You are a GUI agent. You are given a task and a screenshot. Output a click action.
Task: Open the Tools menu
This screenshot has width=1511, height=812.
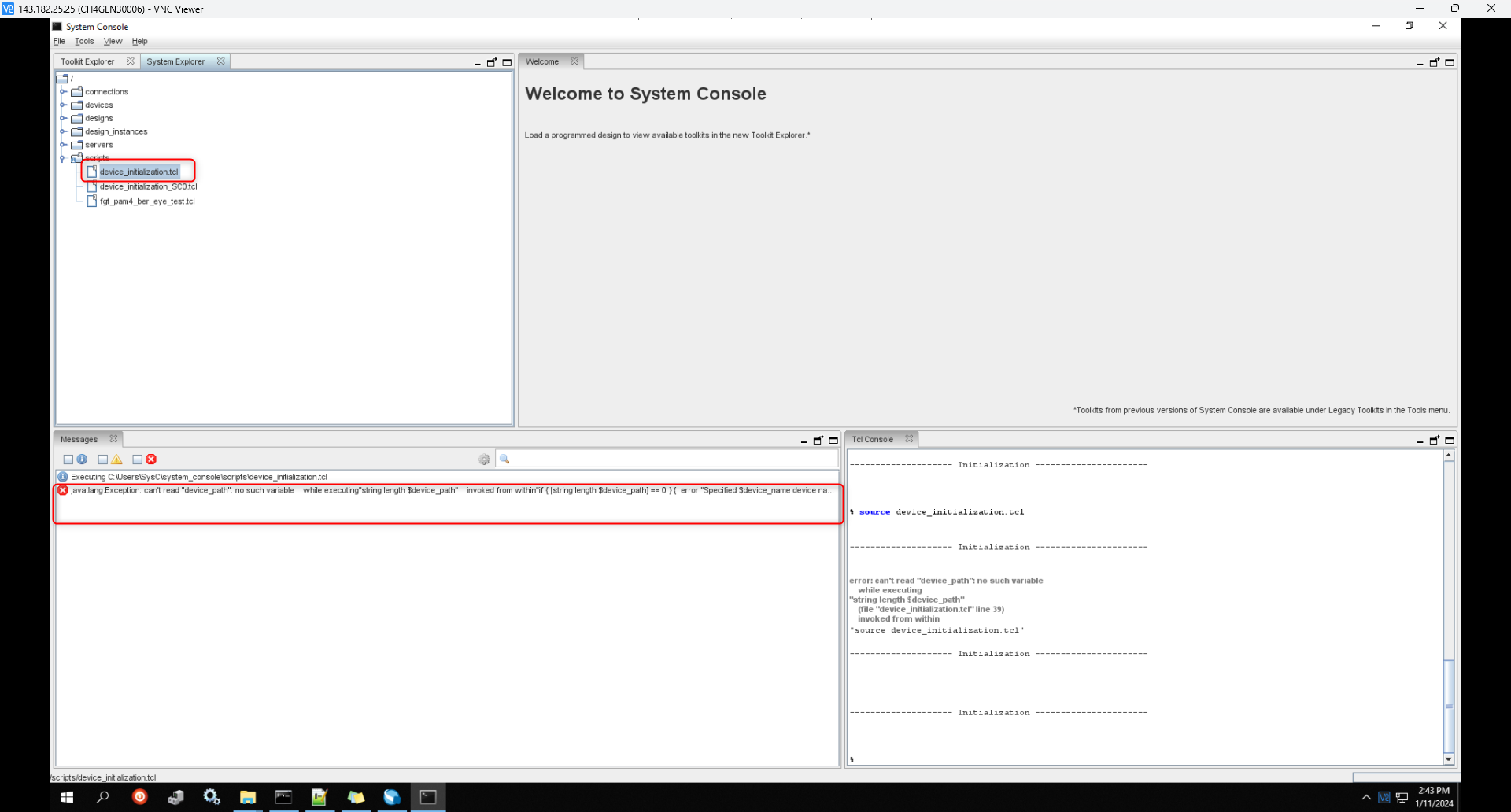[83, 41]
